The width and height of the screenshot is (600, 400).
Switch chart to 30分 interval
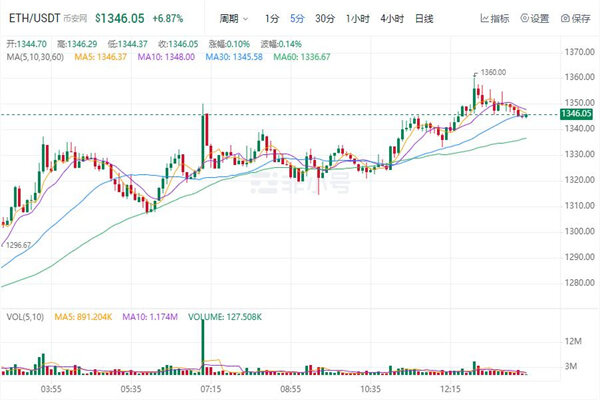click(x=325, y=19)
